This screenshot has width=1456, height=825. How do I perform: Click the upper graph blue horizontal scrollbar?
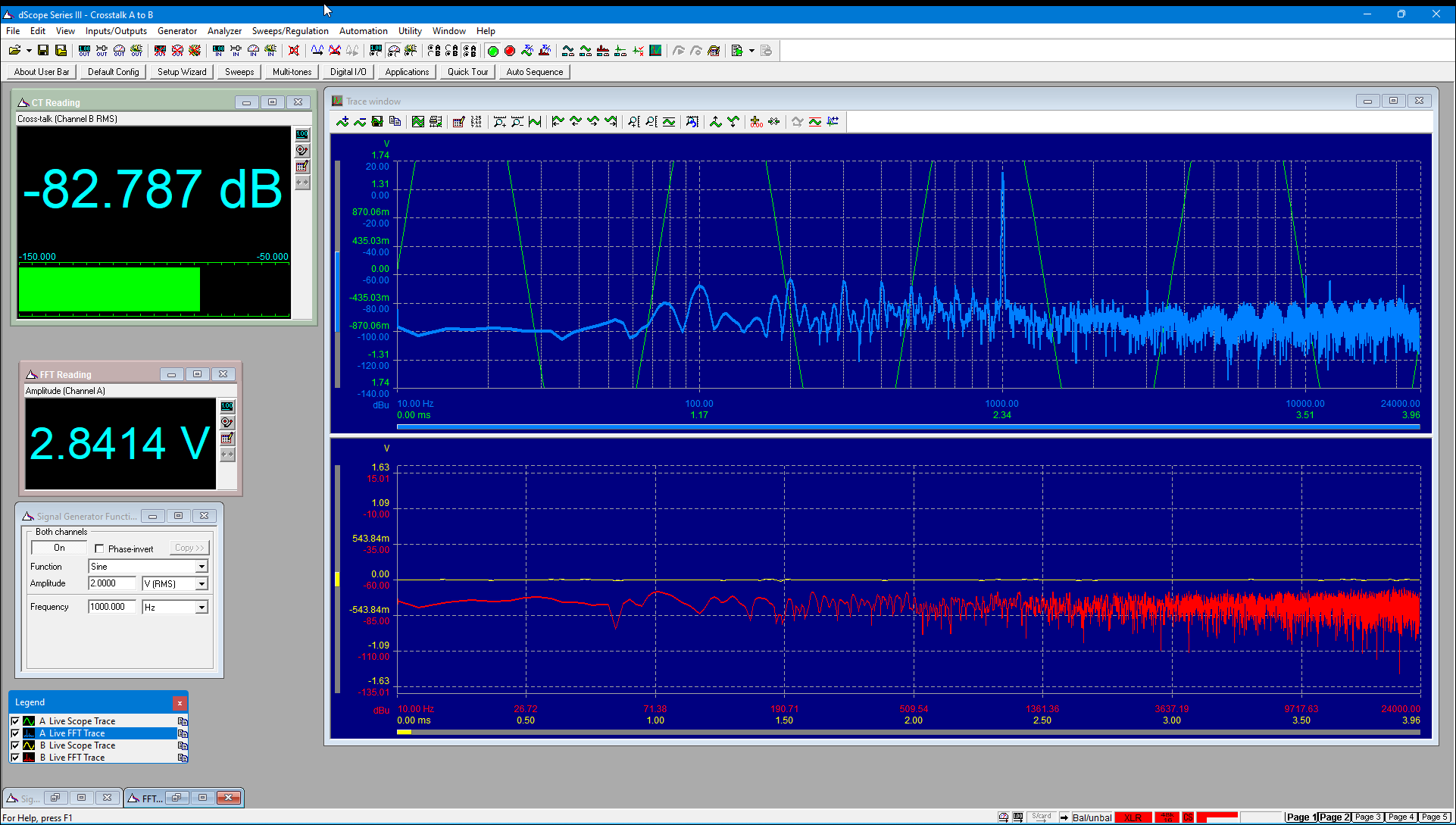point(908,427)
